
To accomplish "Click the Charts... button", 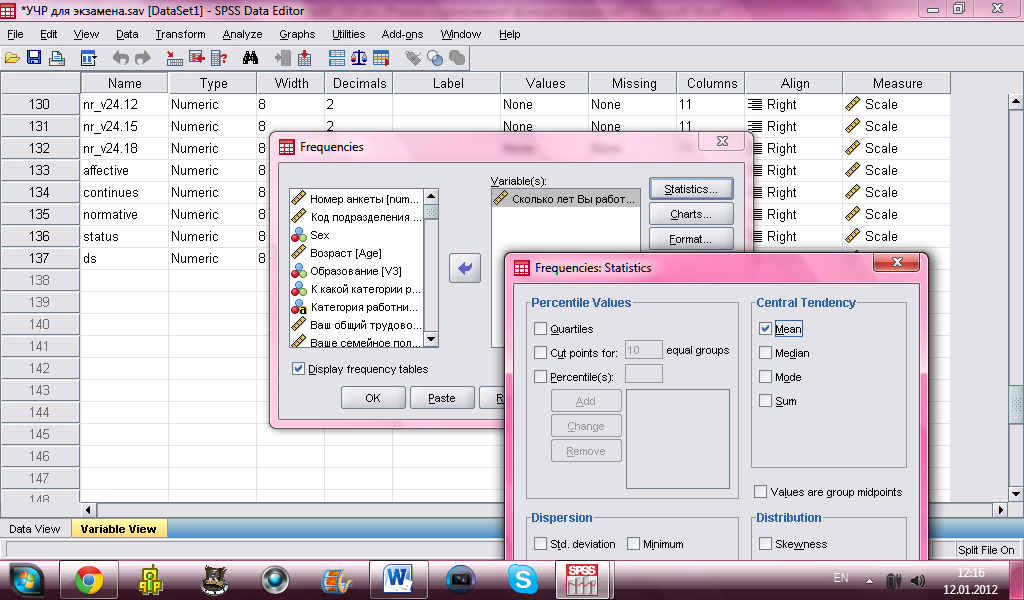I will 691,214.
